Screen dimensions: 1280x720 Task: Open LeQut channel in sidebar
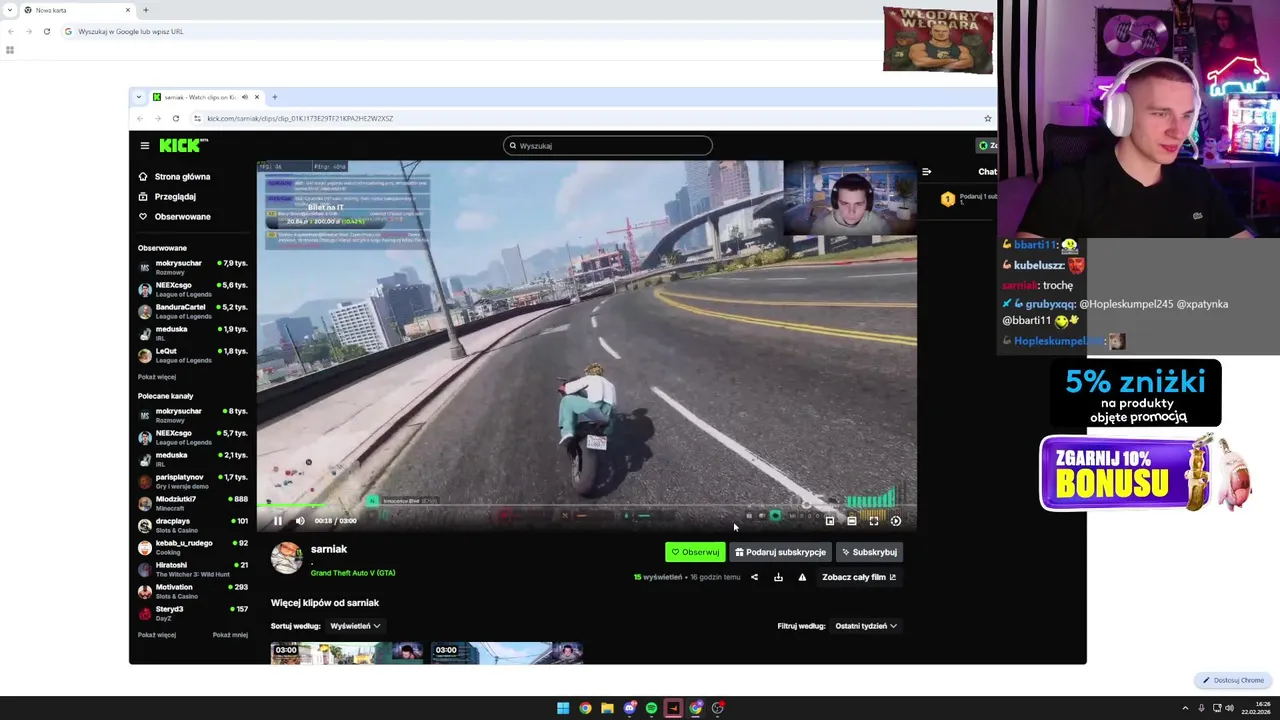click(193, 355)
